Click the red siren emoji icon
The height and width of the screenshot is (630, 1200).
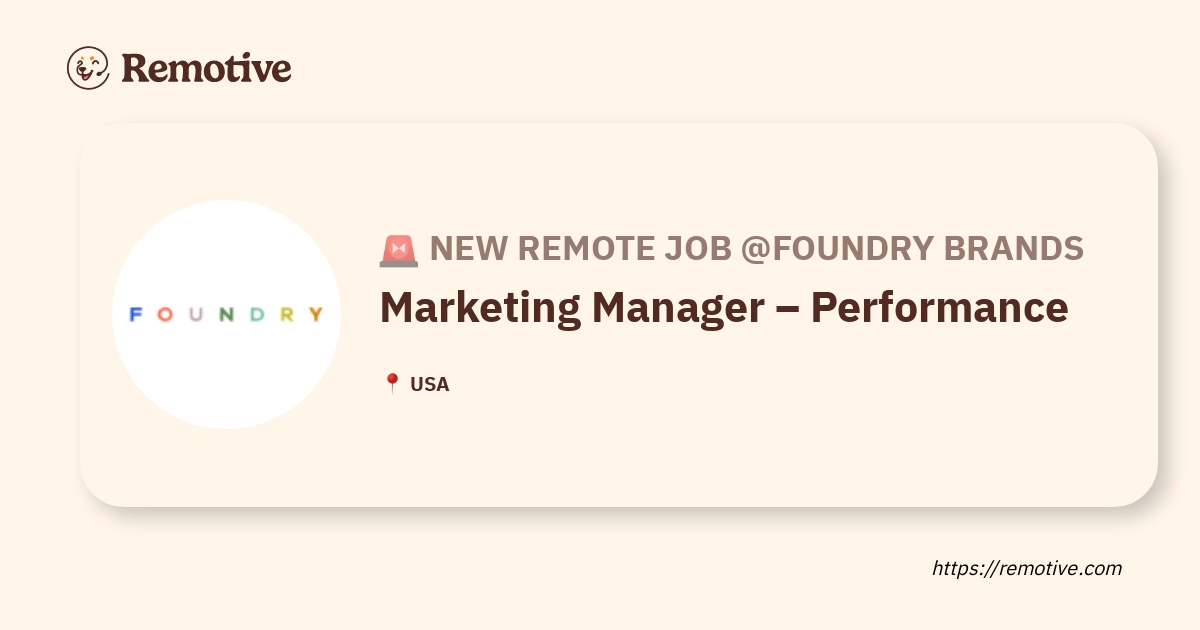398,249
